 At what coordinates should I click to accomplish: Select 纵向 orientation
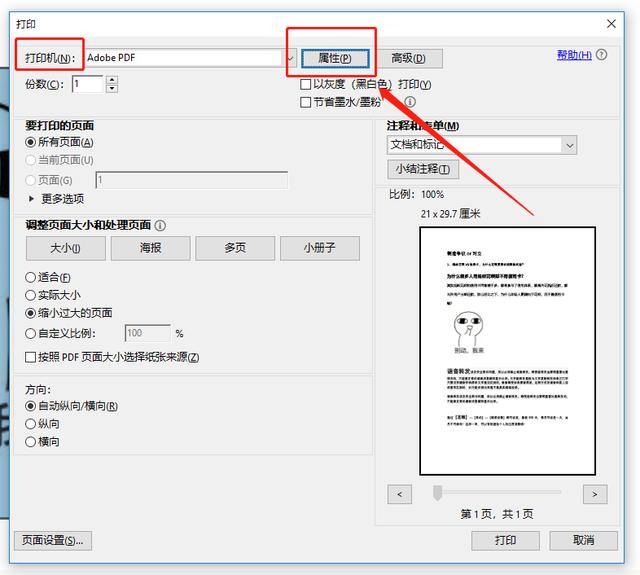point(30,424)
